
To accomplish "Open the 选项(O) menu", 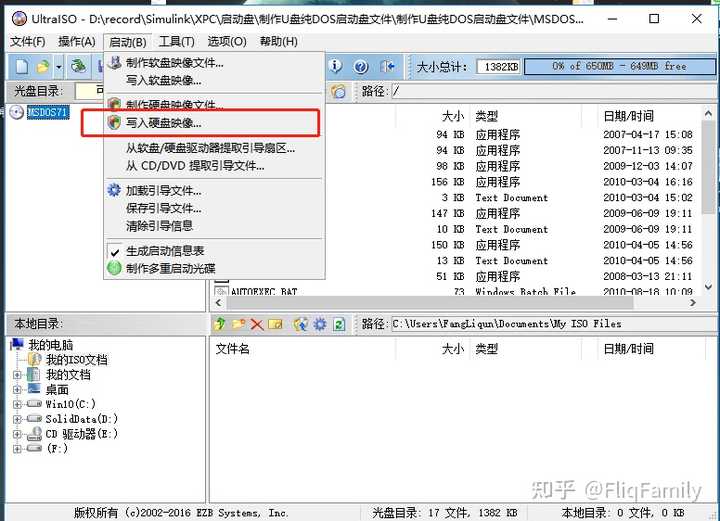I will (x=227, y=42).
